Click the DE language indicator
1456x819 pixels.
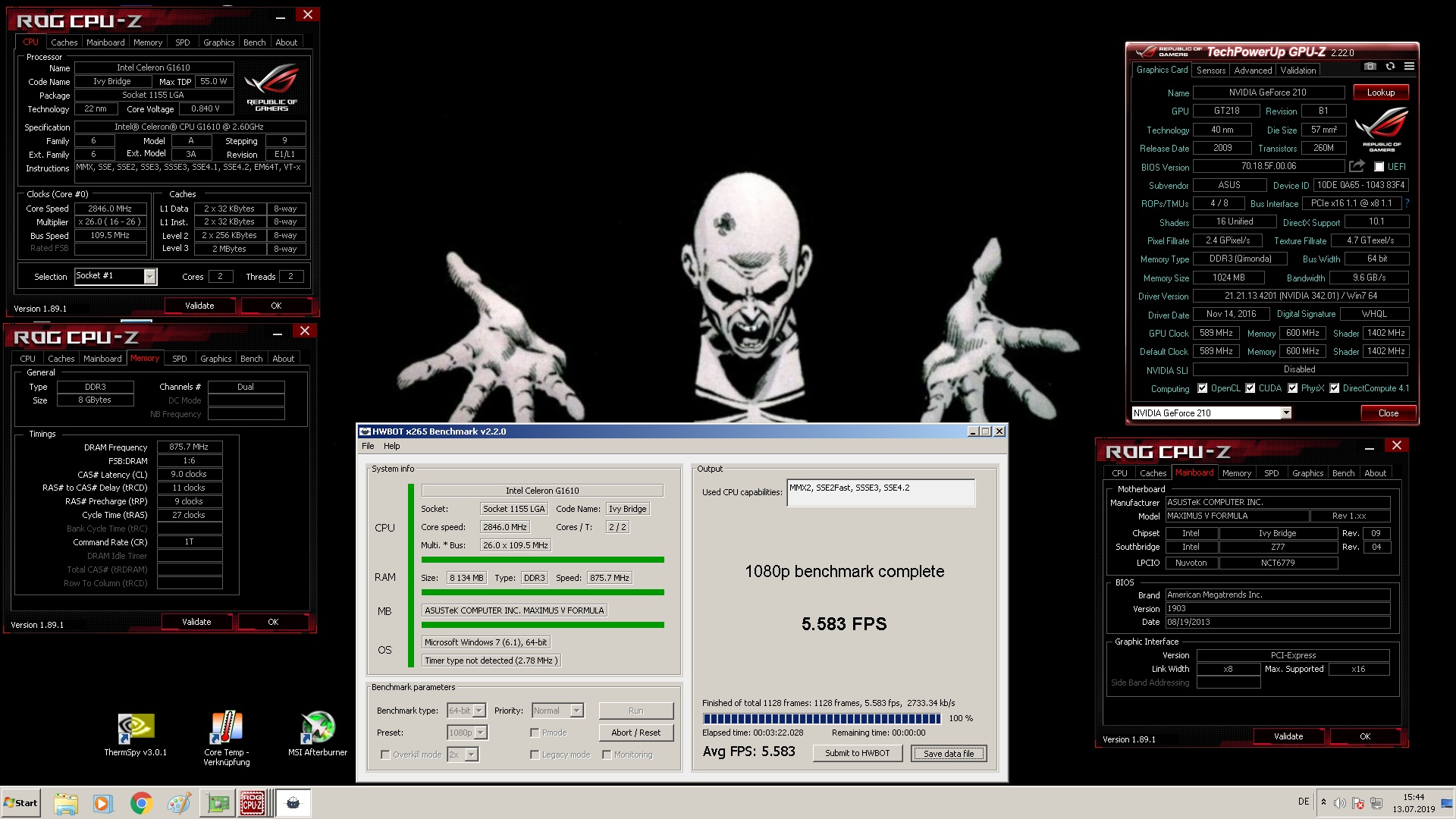[x=1303, y=802]
